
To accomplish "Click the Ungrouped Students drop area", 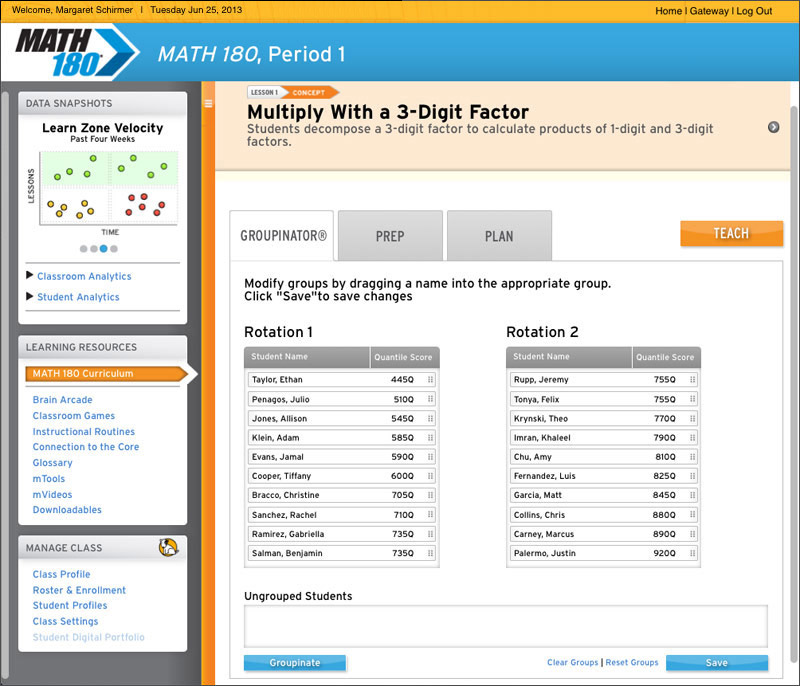I will tap(506, 627).
